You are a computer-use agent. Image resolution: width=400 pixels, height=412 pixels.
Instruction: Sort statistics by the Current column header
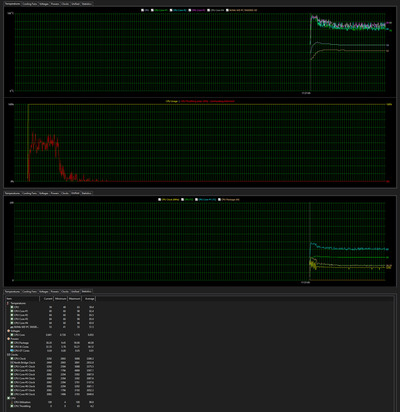(x=47, y=299)
